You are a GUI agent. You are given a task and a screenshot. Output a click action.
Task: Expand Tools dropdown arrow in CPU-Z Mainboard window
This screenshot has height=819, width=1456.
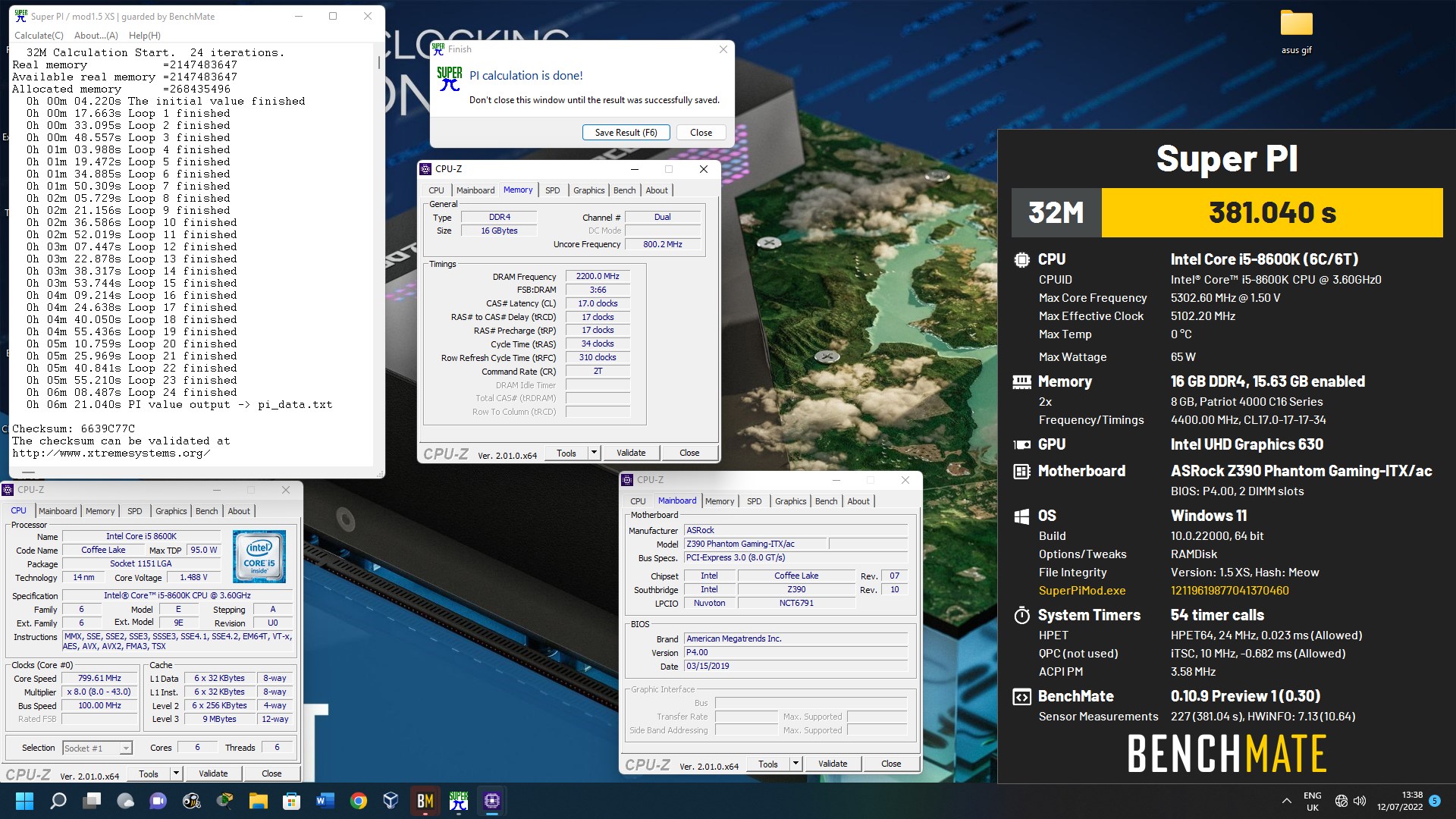[x=796, y=764]
